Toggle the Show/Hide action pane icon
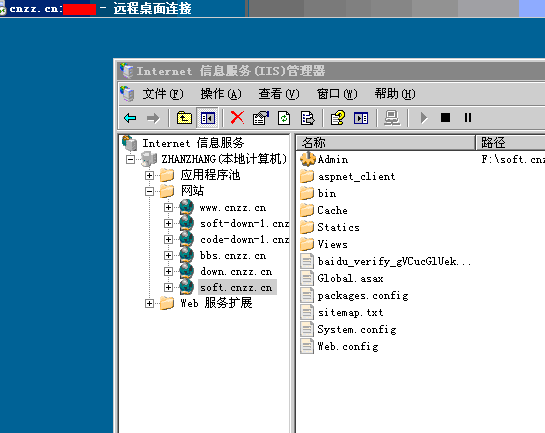The image size is (545, 433). point(361,118)
